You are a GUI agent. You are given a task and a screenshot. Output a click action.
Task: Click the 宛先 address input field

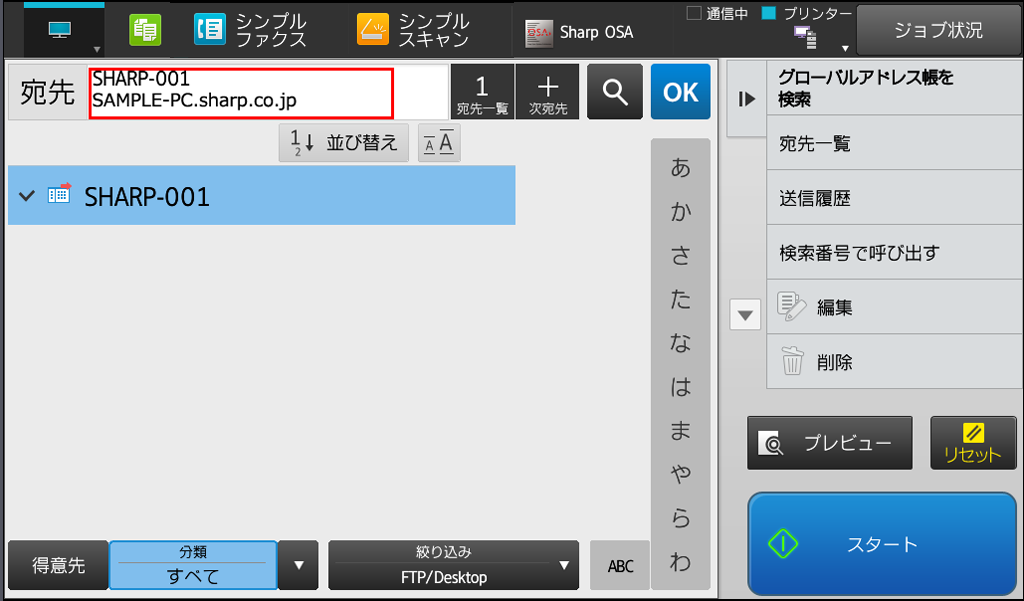click(241, 92)
